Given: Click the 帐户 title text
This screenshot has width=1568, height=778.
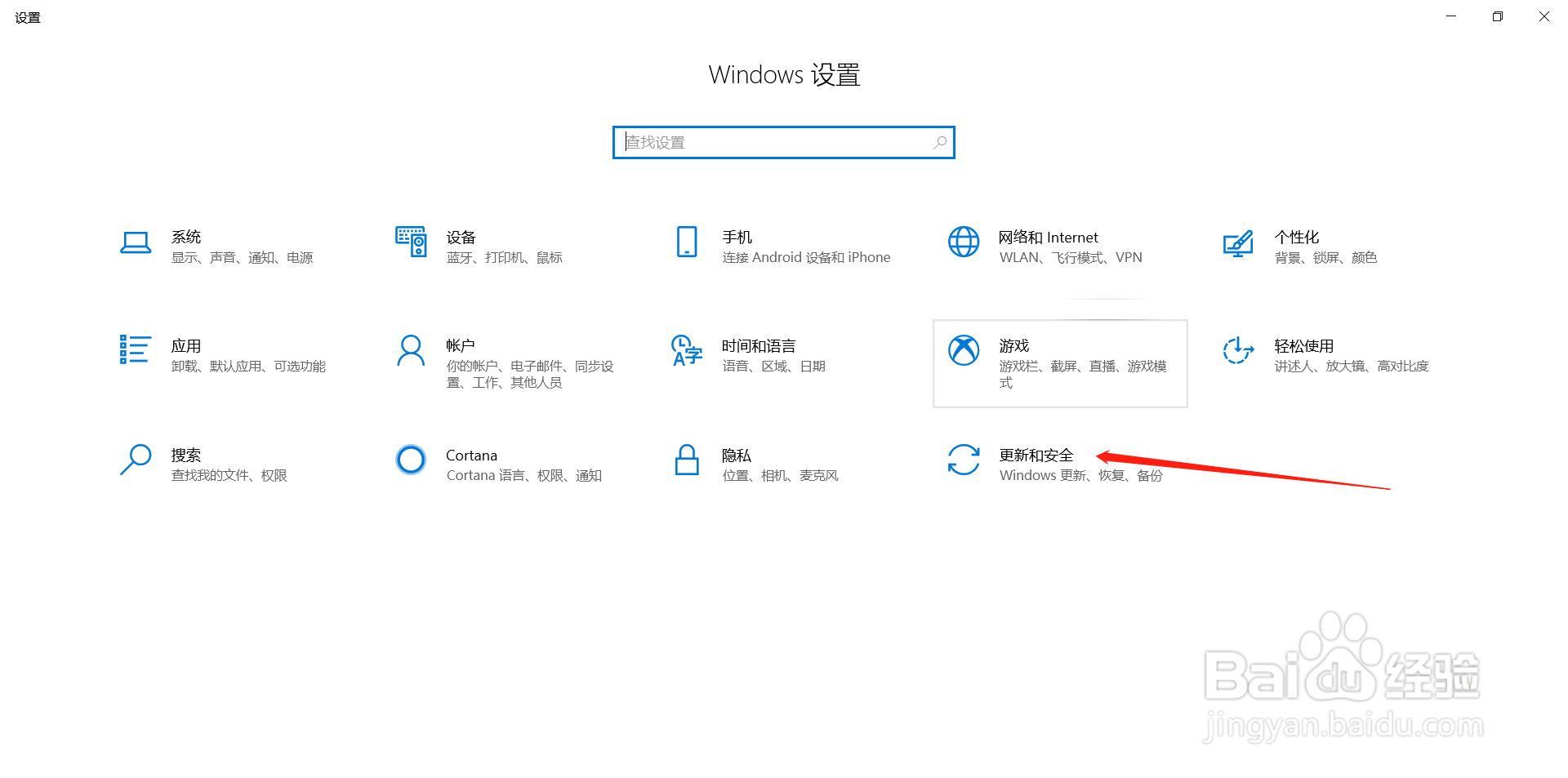Looking at the screenshot, I should [461, 345].
